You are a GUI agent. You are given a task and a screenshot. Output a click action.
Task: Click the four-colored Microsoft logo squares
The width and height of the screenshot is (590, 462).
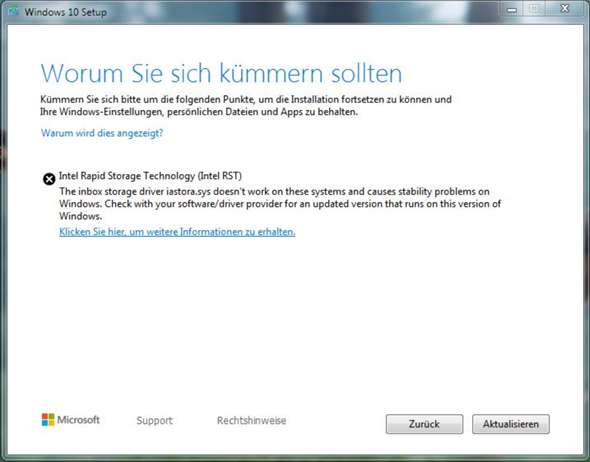click(x=48, y=419)
